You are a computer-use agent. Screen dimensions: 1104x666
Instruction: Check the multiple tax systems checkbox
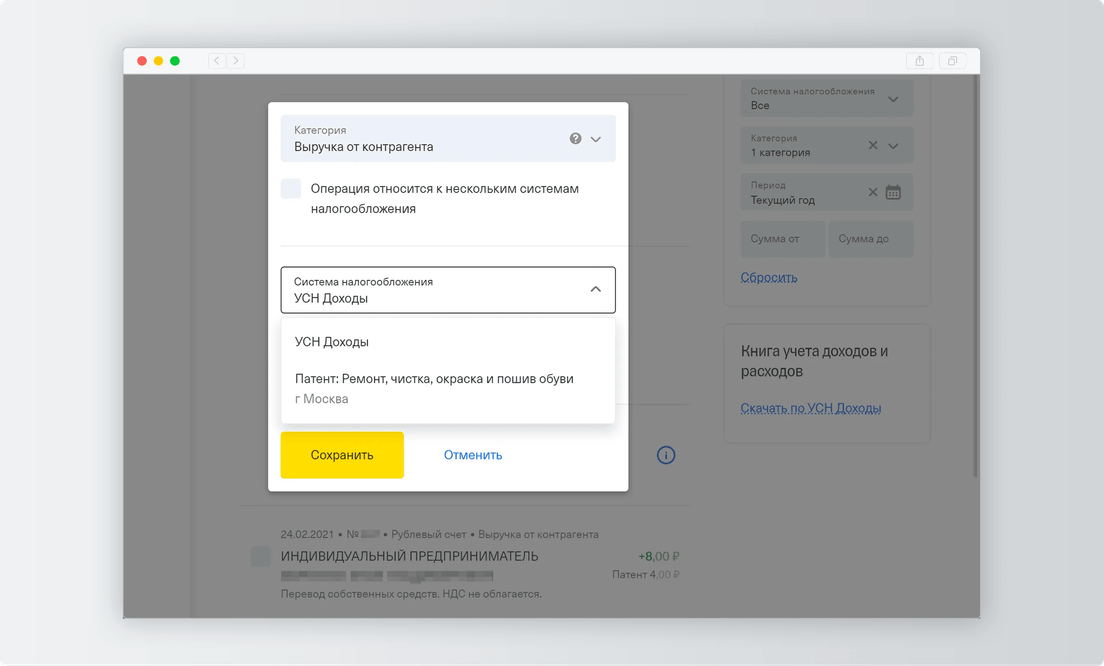291,189
